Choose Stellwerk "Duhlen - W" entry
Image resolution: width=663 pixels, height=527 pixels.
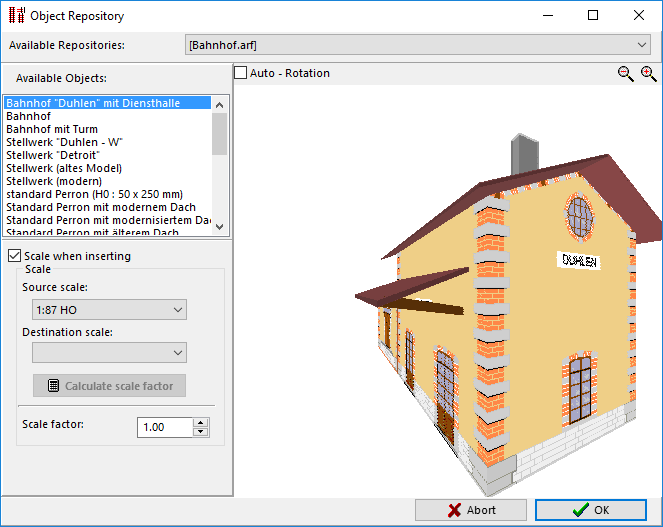click(x=107, y=142)
